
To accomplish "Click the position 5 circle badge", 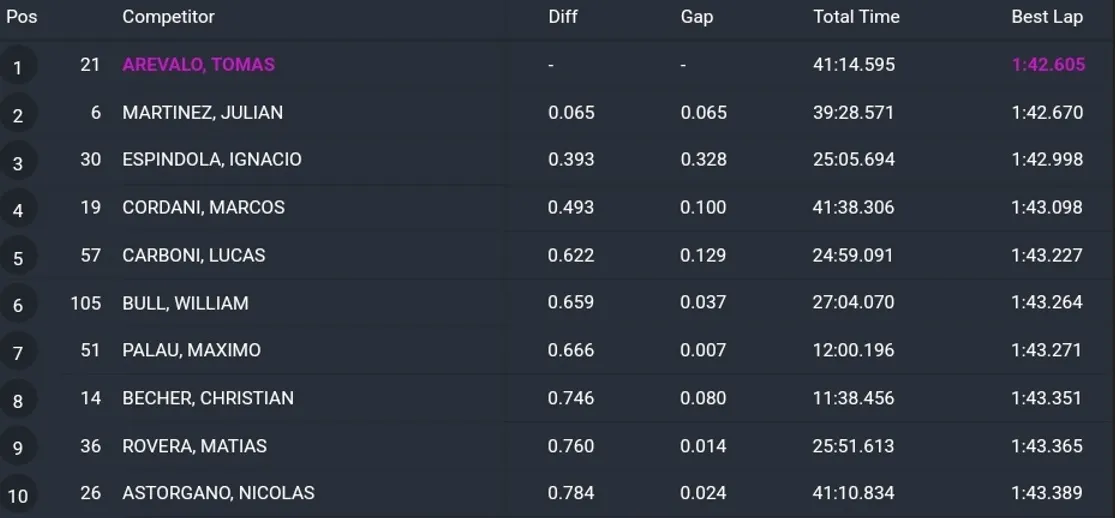I will tap(17, 258).
